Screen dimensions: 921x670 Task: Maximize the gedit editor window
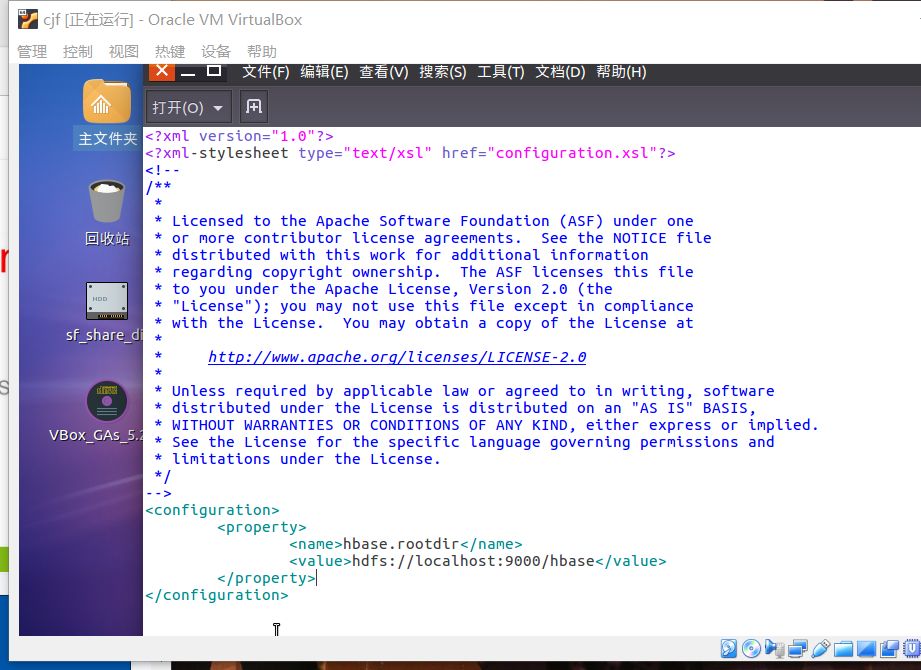214,72
